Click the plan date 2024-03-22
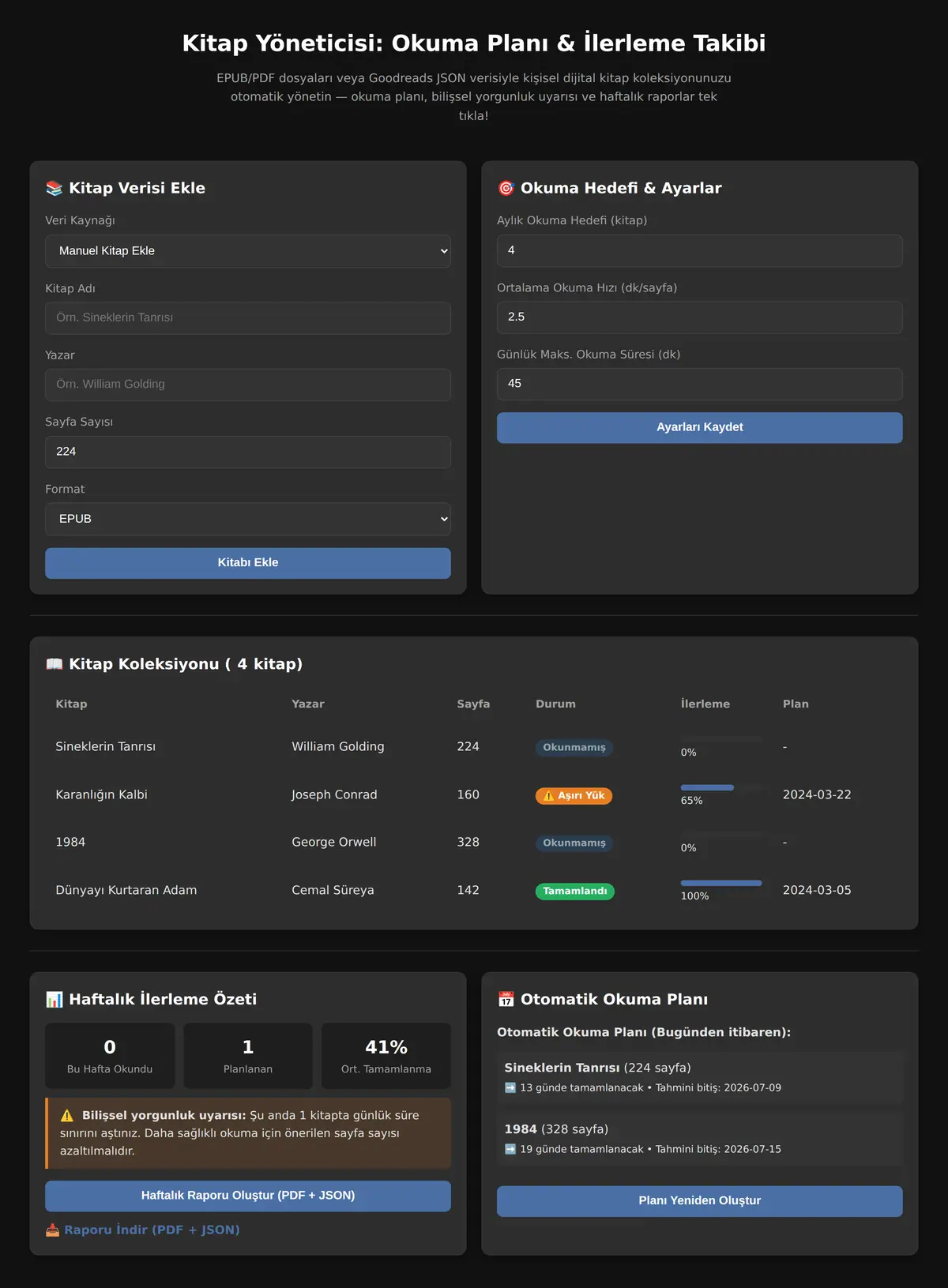The height and width of the screenshot is (1288, 948). [x=817, y=795]
